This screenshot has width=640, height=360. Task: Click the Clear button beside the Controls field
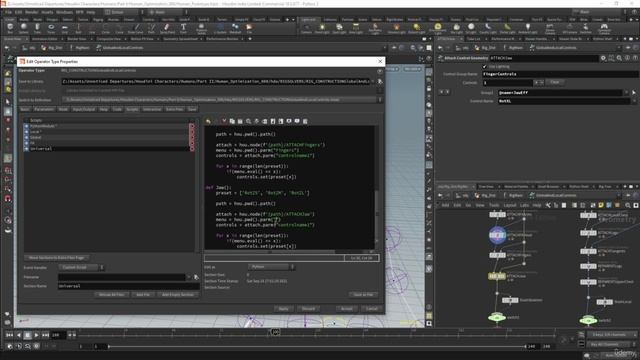click(x=555, y=82)
